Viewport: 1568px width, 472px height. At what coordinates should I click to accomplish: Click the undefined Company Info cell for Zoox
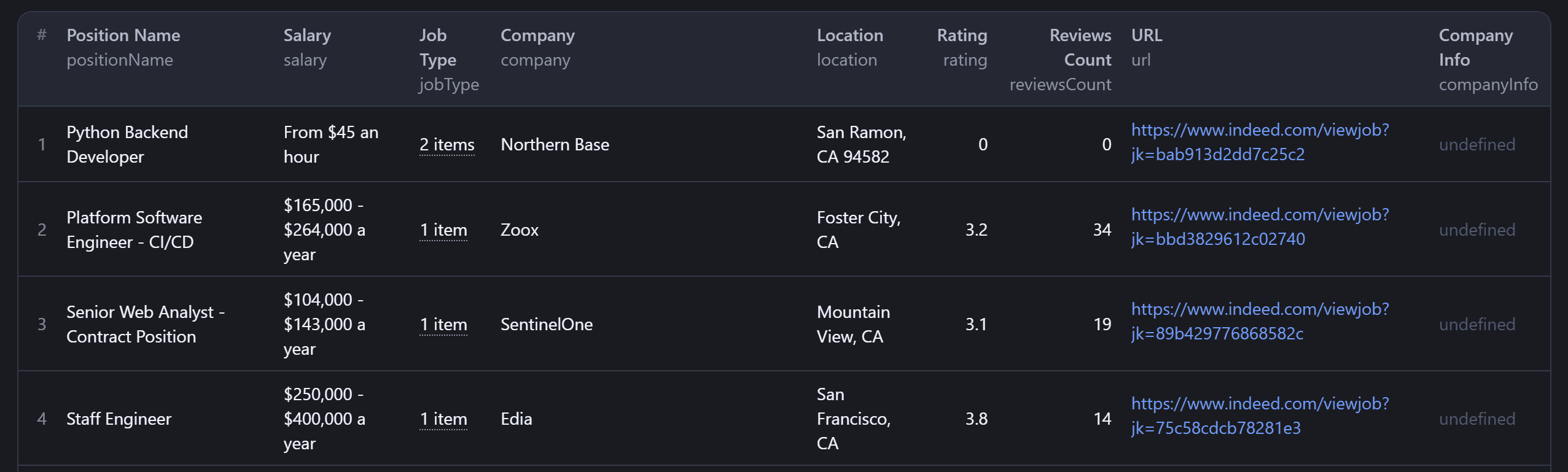pyautogui.click(x=1478, y=230)
